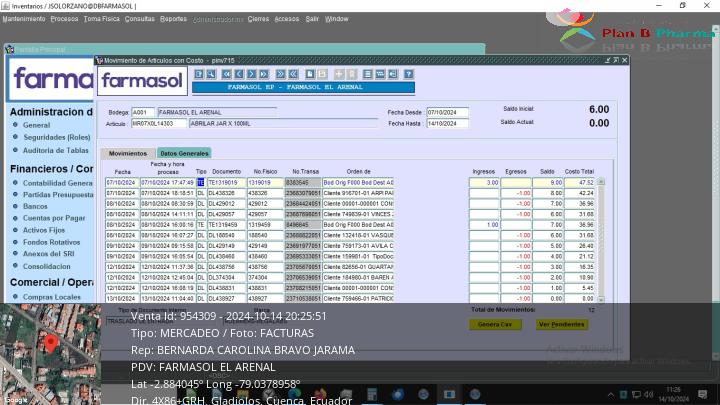The width and height of the screenshot is (720, 405).
Task: Switch to the Datos Generales tab
Action: pyautogui.click(x=184, y=153)
